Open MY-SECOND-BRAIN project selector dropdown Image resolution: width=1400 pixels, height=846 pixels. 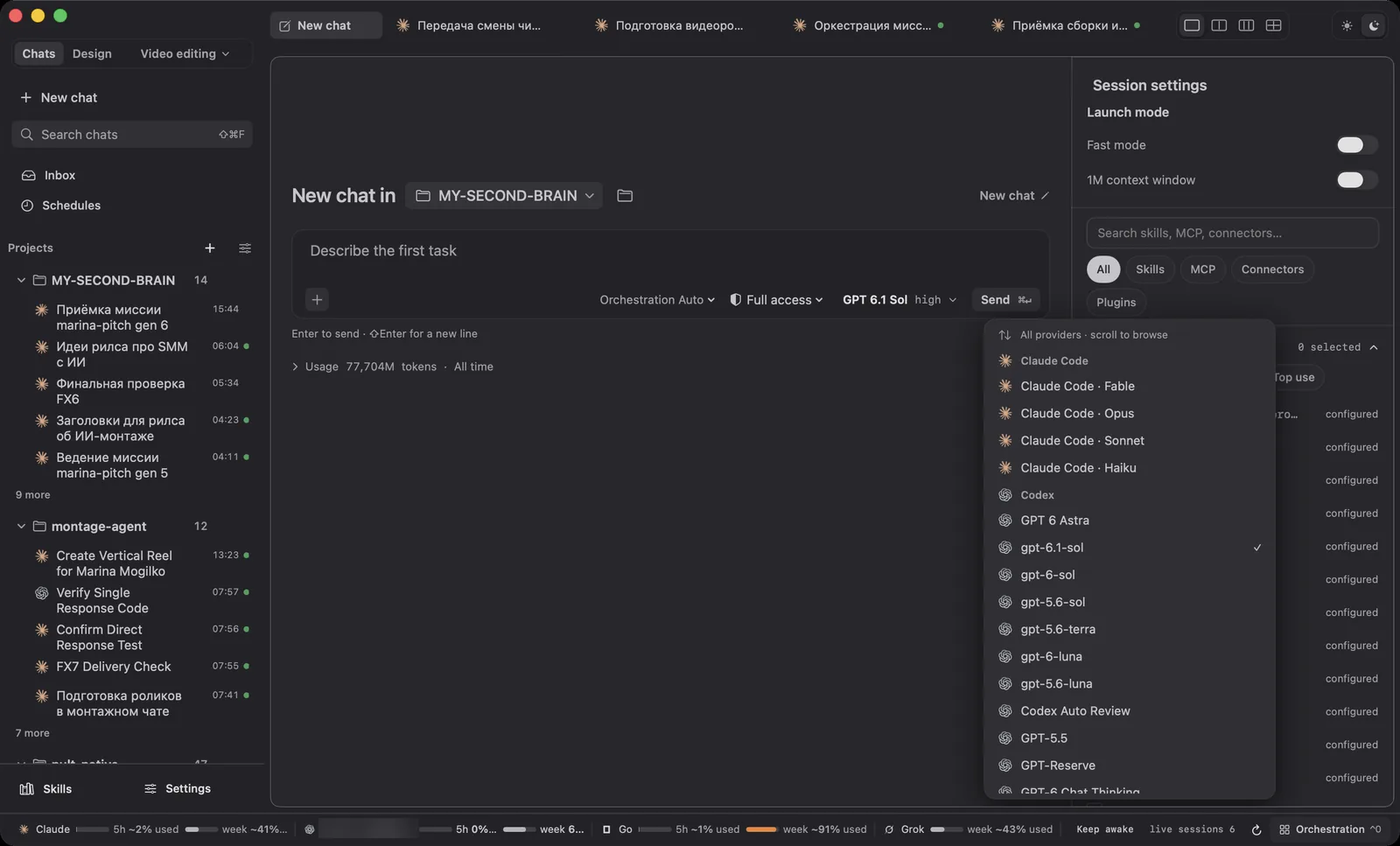(x=505, y=196)
